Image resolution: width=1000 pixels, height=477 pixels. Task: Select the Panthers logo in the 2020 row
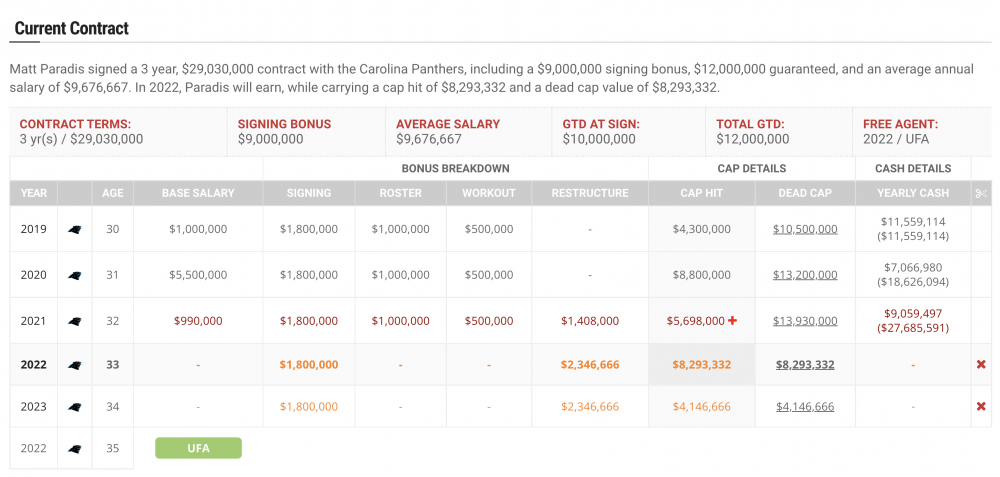coord(74,275)
